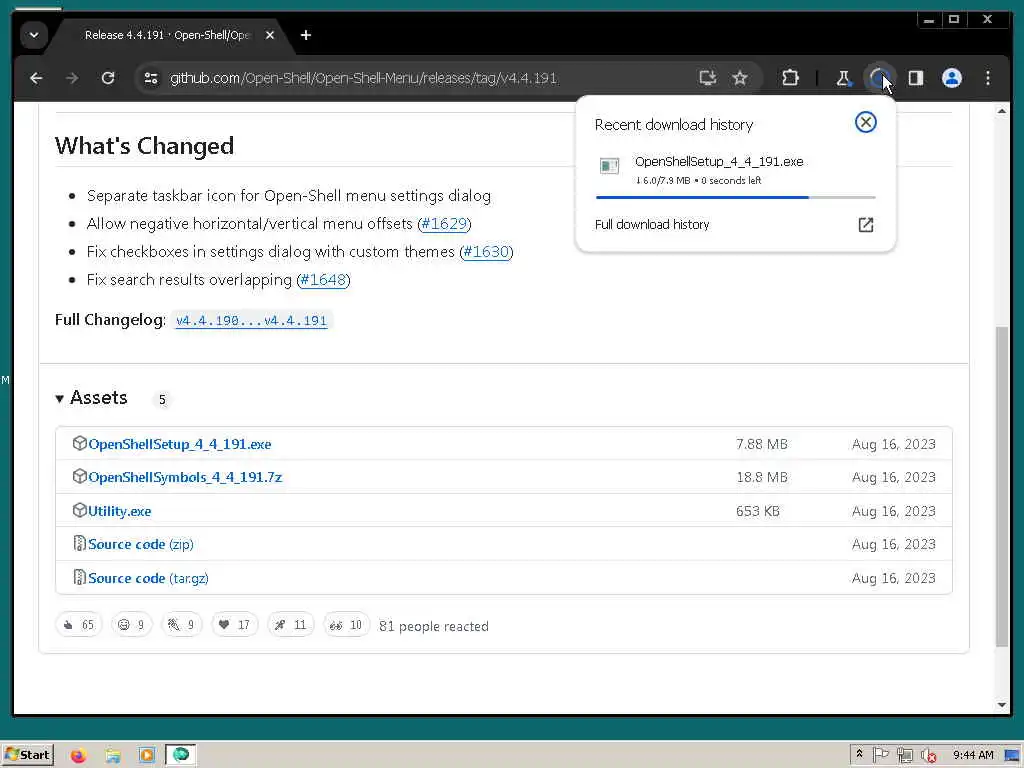Download the Utility.exe asset

tap(120, 511)
